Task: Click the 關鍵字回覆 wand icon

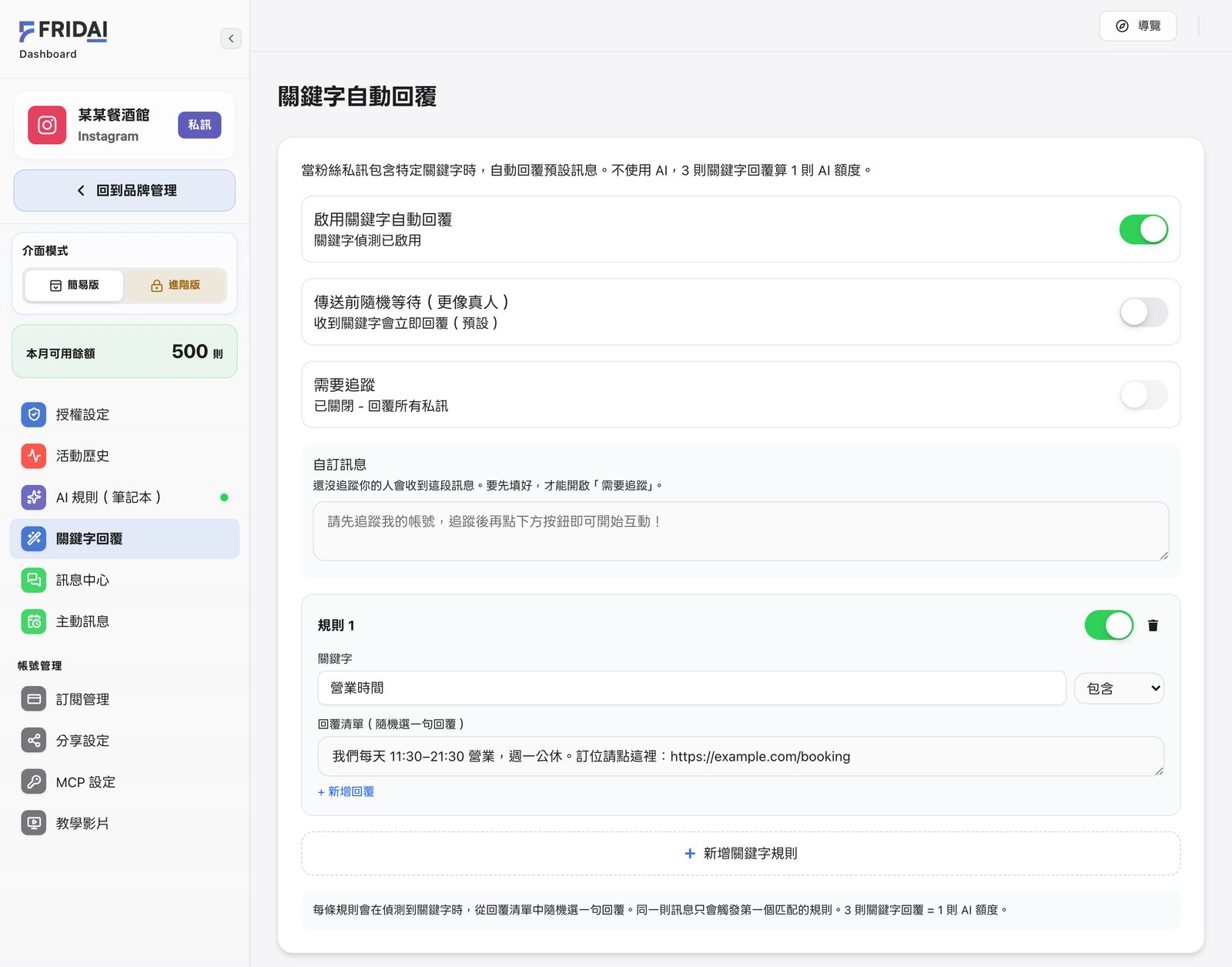Action: pos(34,539)
